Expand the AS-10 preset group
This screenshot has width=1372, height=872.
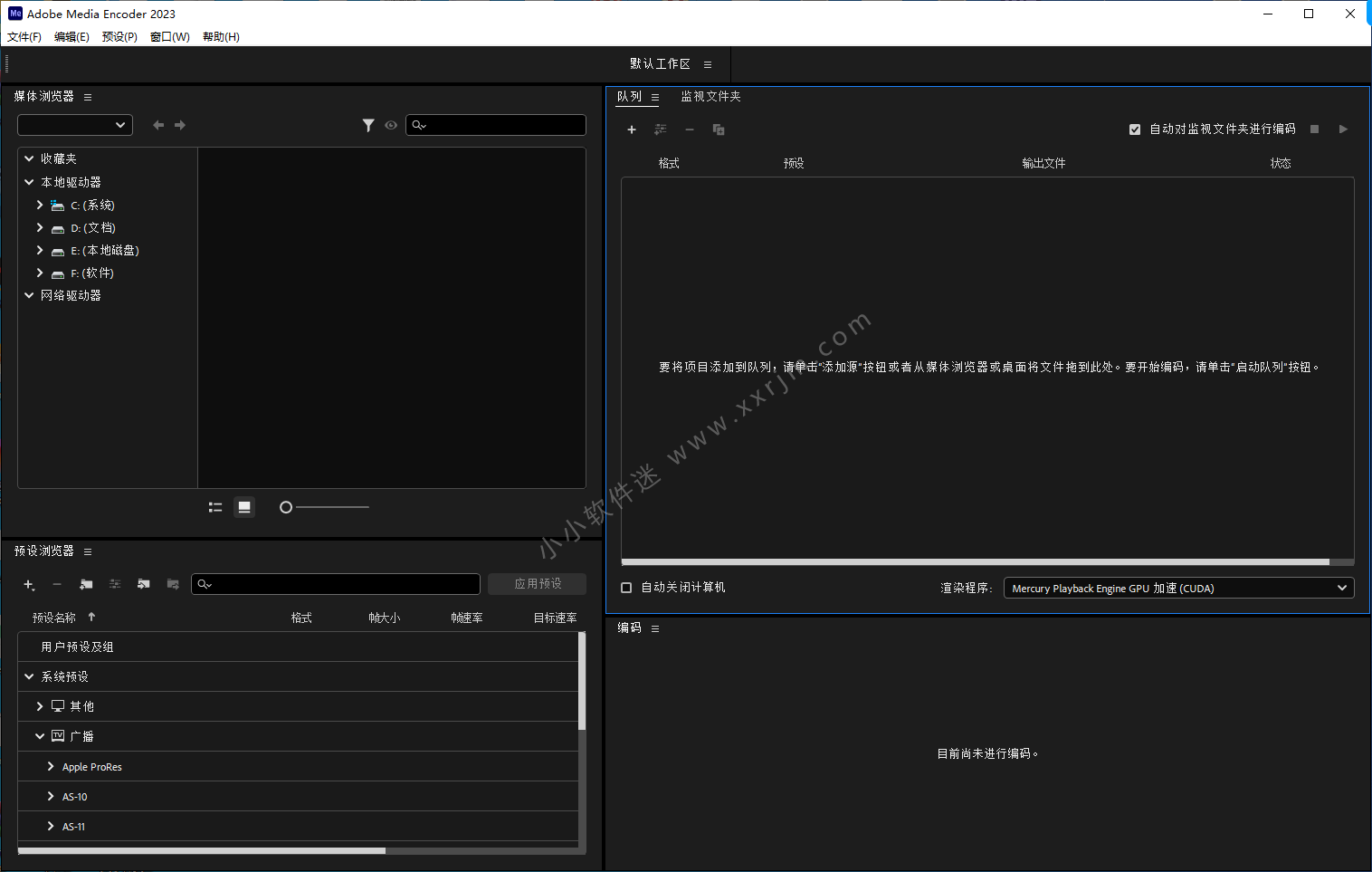click(x=51, y=796)
